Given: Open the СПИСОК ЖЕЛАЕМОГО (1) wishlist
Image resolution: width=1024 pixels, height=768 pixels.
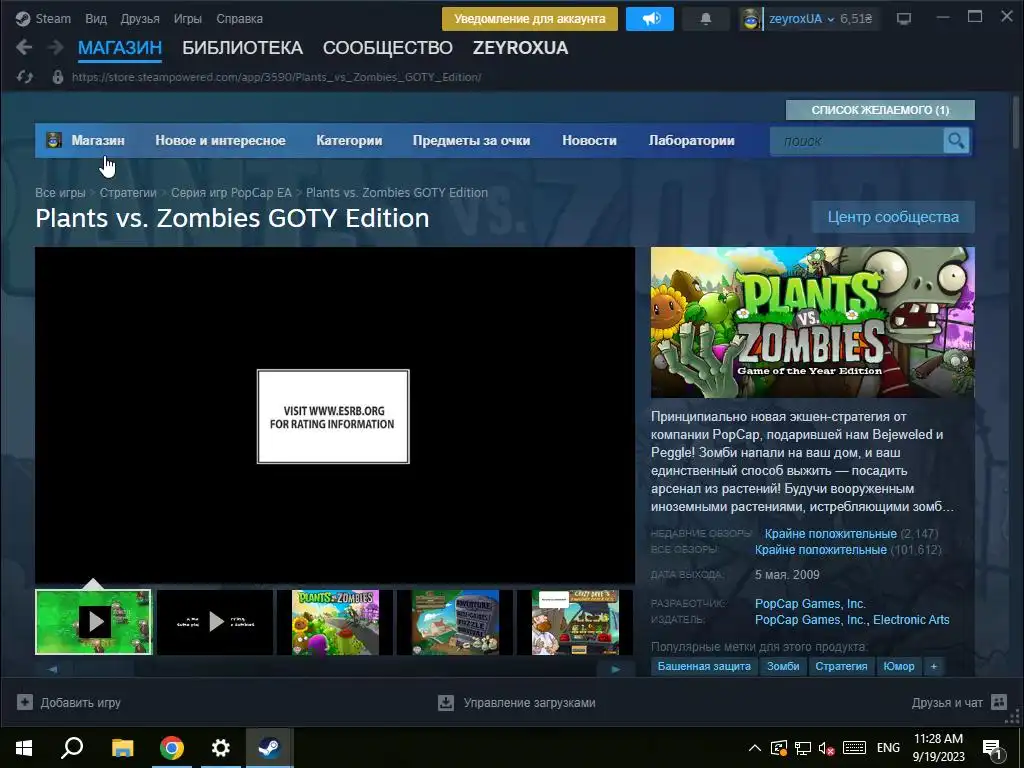Looking at the screenshot, I should pyautogui.click(x=880, y=110).
